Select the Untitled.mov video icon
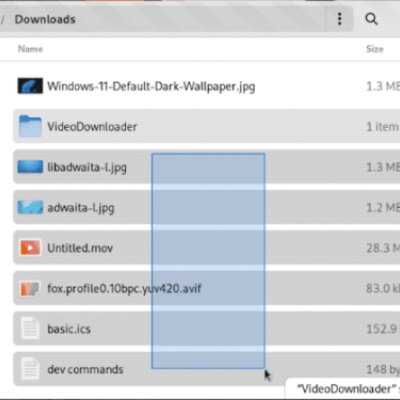The width and height of the screenshot is (400, 400). point(30,248)
